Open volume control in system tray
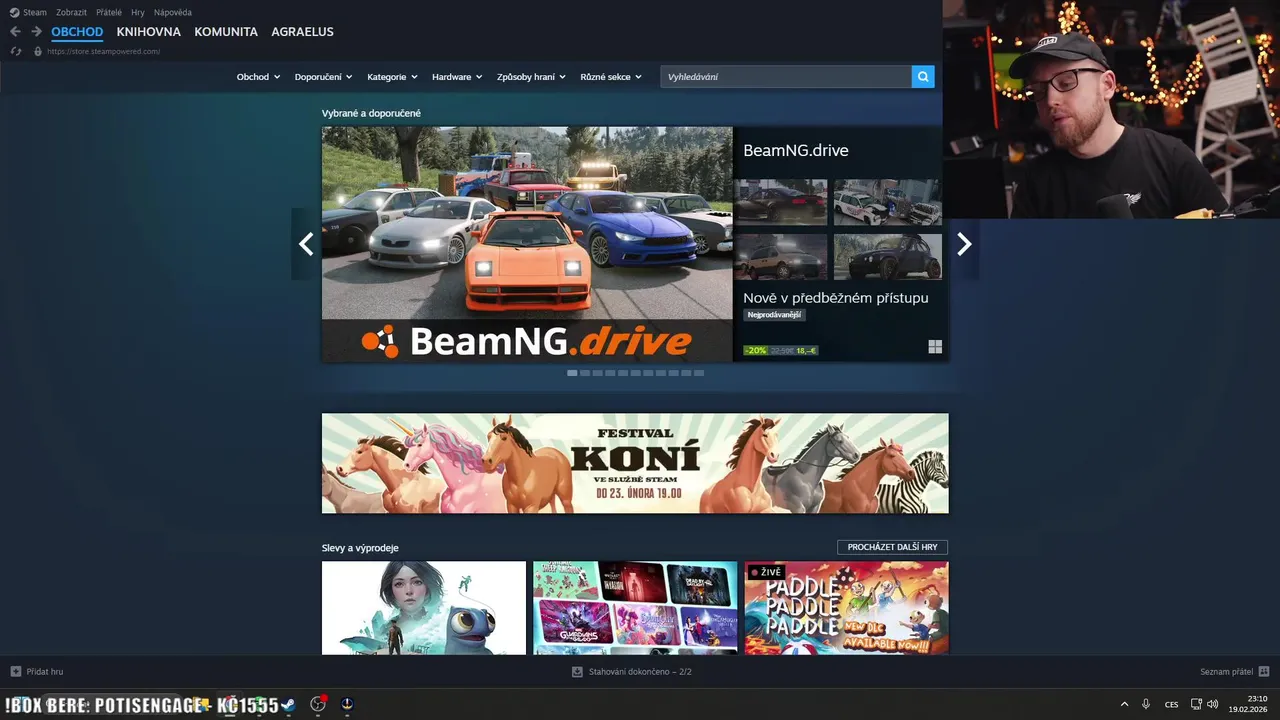The width and height of the screenshot is (1280, 720). [1212, 704]
